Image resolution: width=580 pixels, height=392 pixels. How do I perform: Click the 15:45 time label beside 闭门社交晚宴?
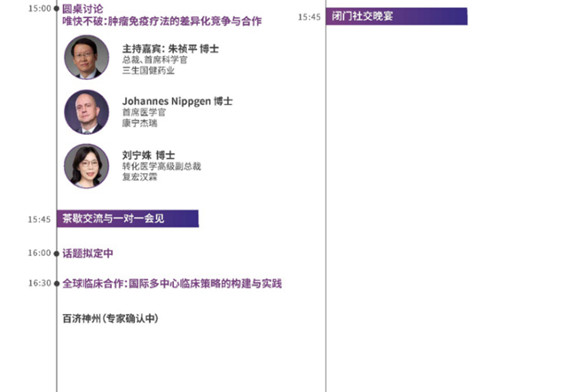309,17
